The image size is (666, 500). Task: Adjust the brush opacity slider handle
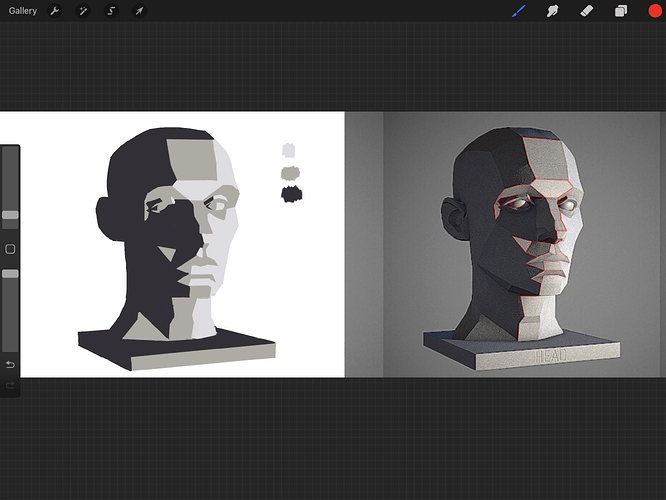10,274
